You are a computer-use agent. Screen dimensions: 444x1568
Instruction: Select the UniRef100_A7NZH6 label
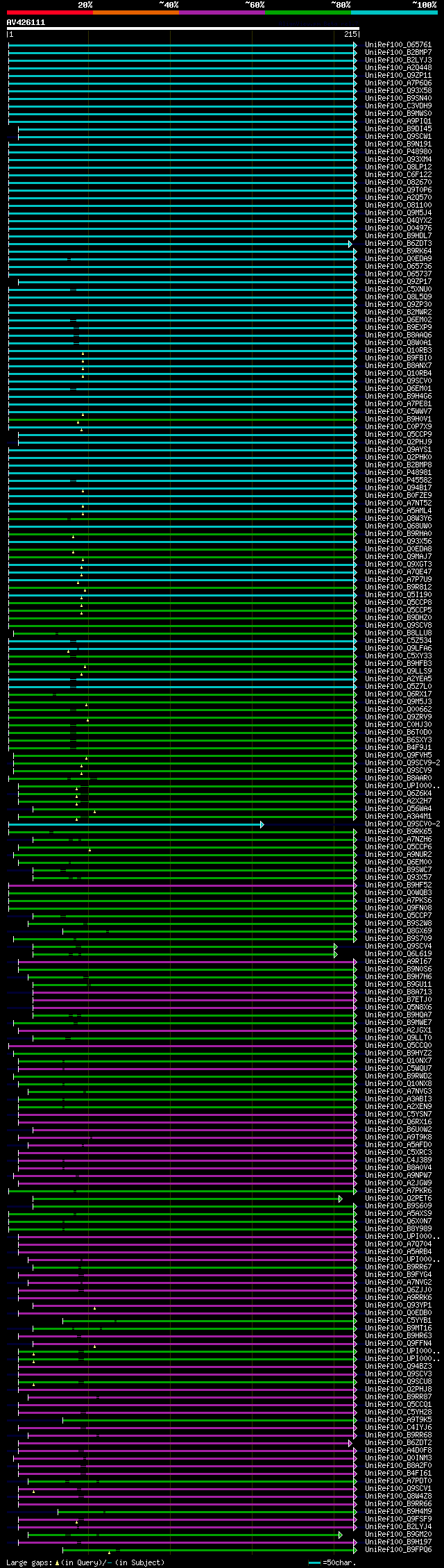coord(398,839)
